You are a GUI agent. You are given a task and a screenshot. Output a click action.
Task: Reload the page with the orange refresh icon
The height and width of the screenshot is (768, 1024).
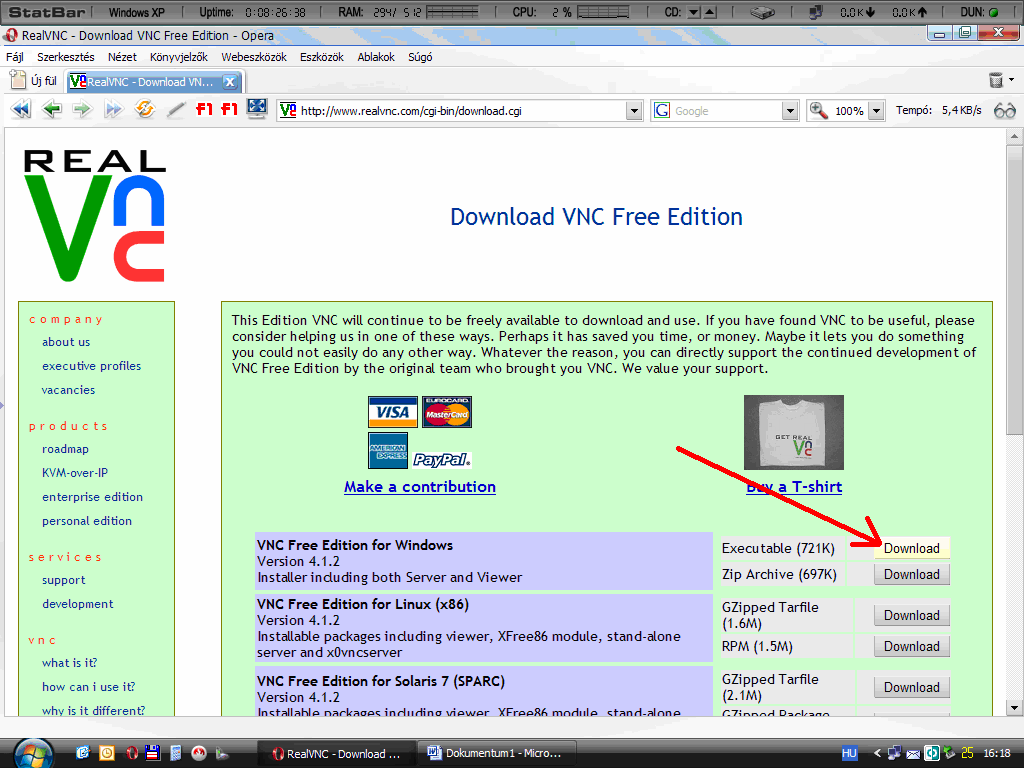click(x=145, y=109)
